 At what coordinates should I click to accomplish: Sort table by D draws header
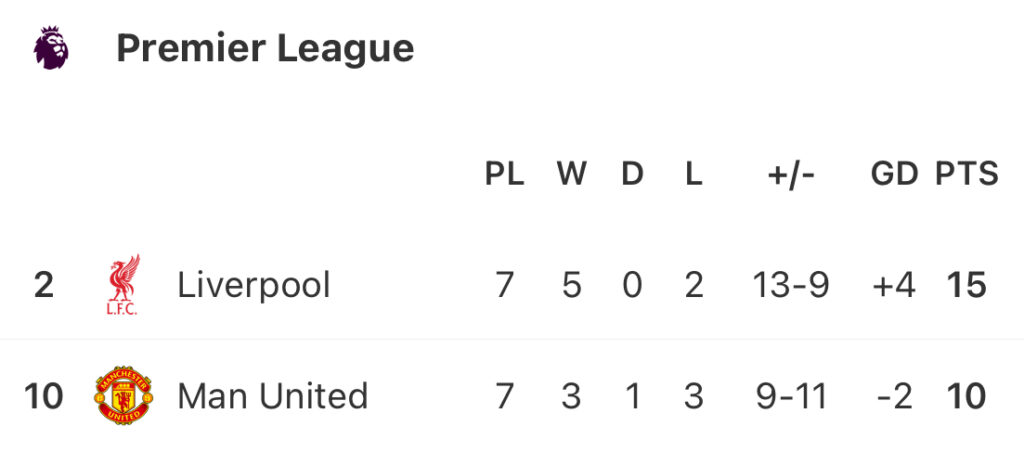pos(632,174)
